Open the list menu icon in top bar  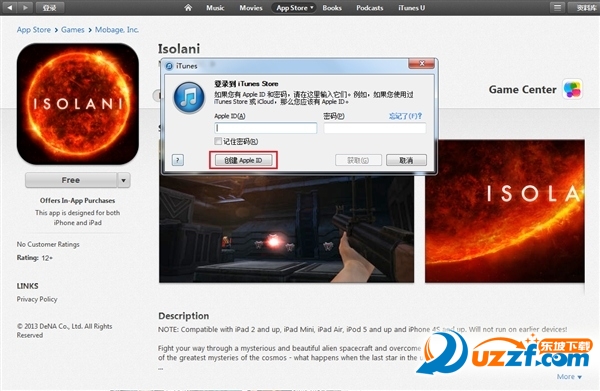(x=557, y=8)
